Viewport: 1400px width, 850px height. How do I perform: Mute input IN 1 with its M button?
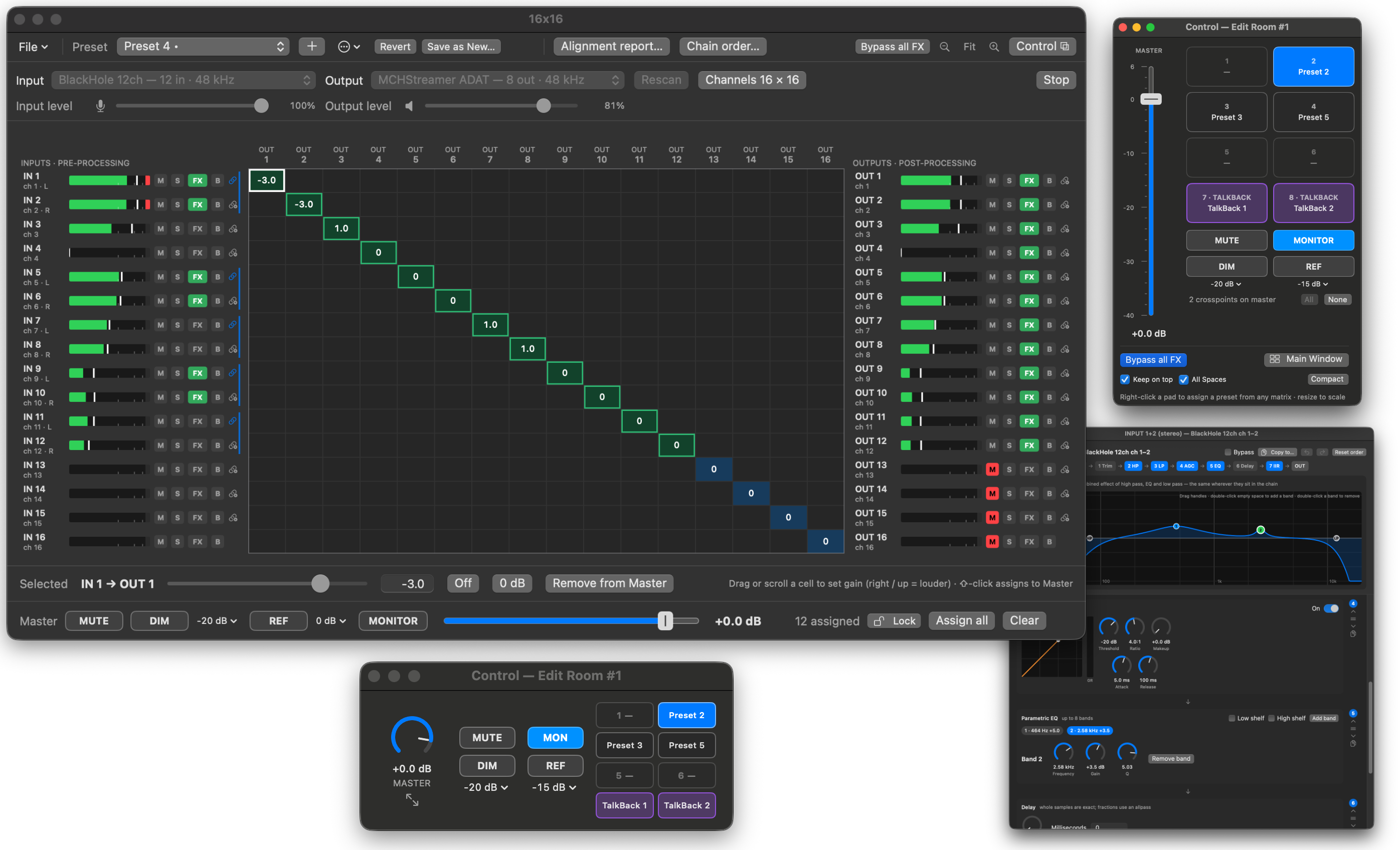(161, 180)
